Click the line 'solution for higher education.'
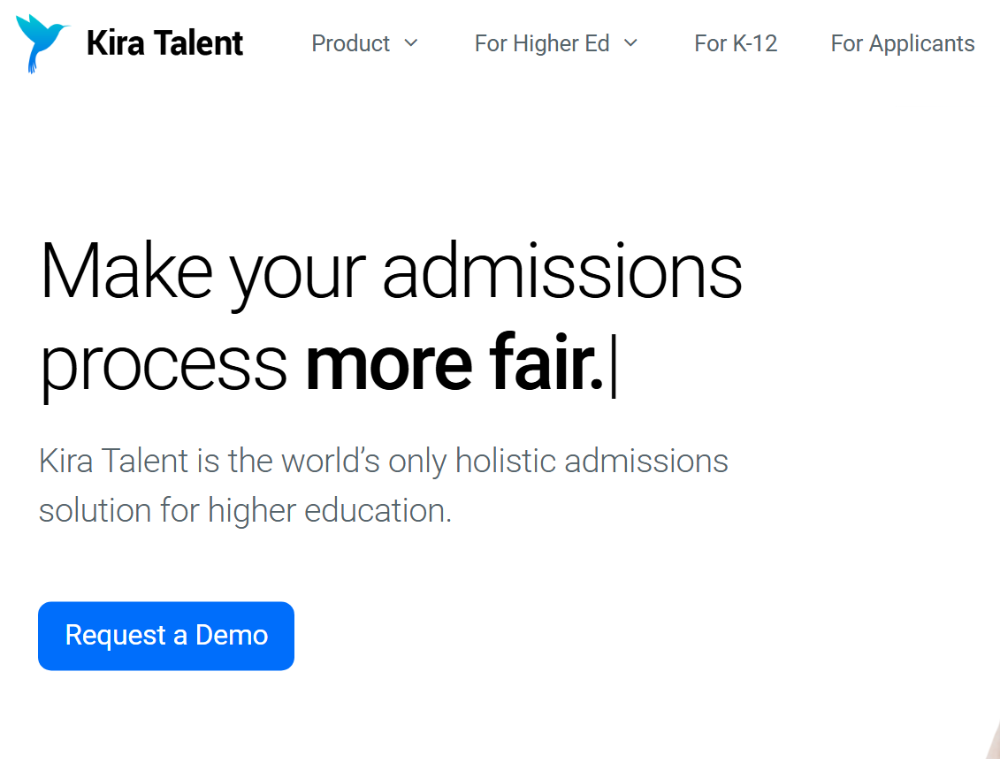The height and width of the screenshot is (759, 1000). [245, 510]
